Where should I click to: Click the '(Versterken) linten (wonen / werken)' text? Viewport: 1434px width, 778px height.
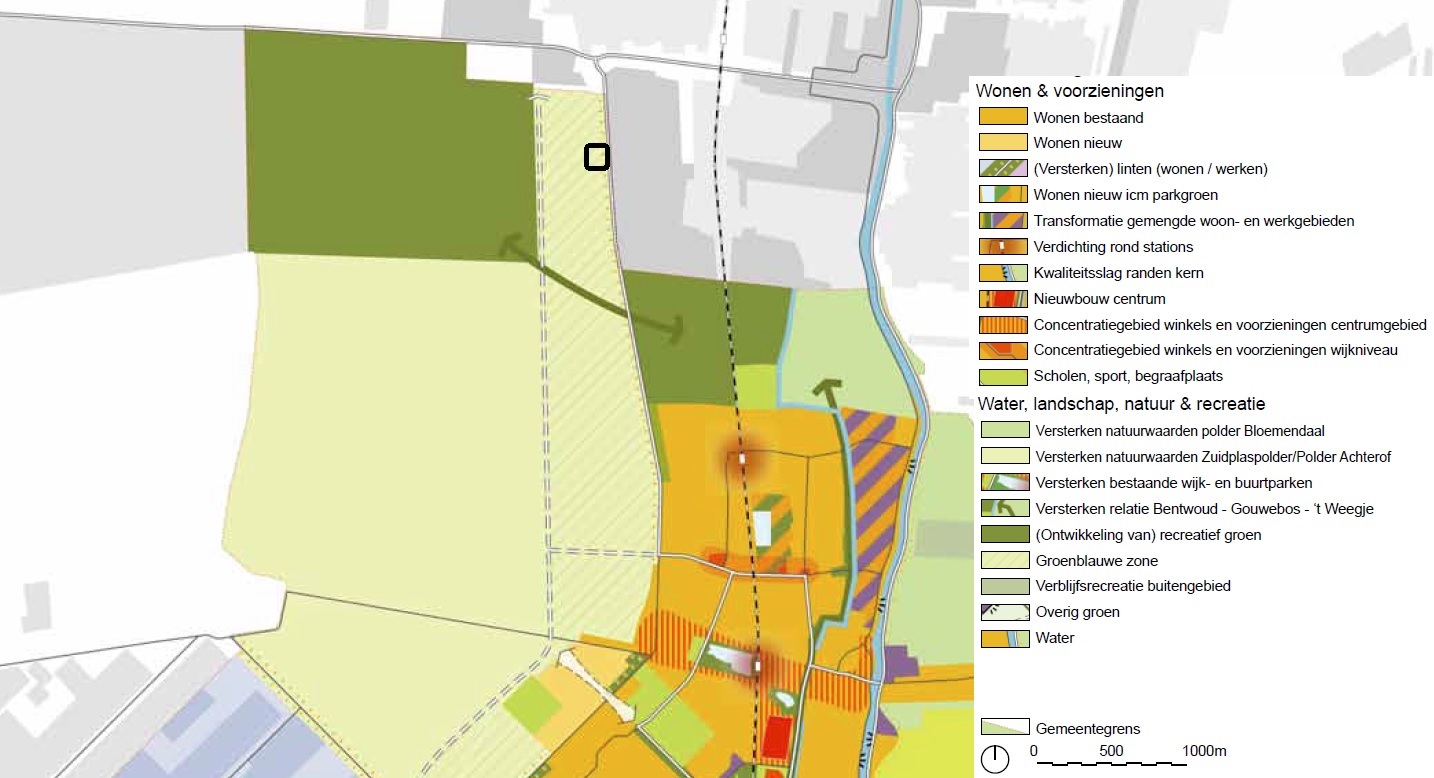pyautogui.click(x=1151, y=169)
